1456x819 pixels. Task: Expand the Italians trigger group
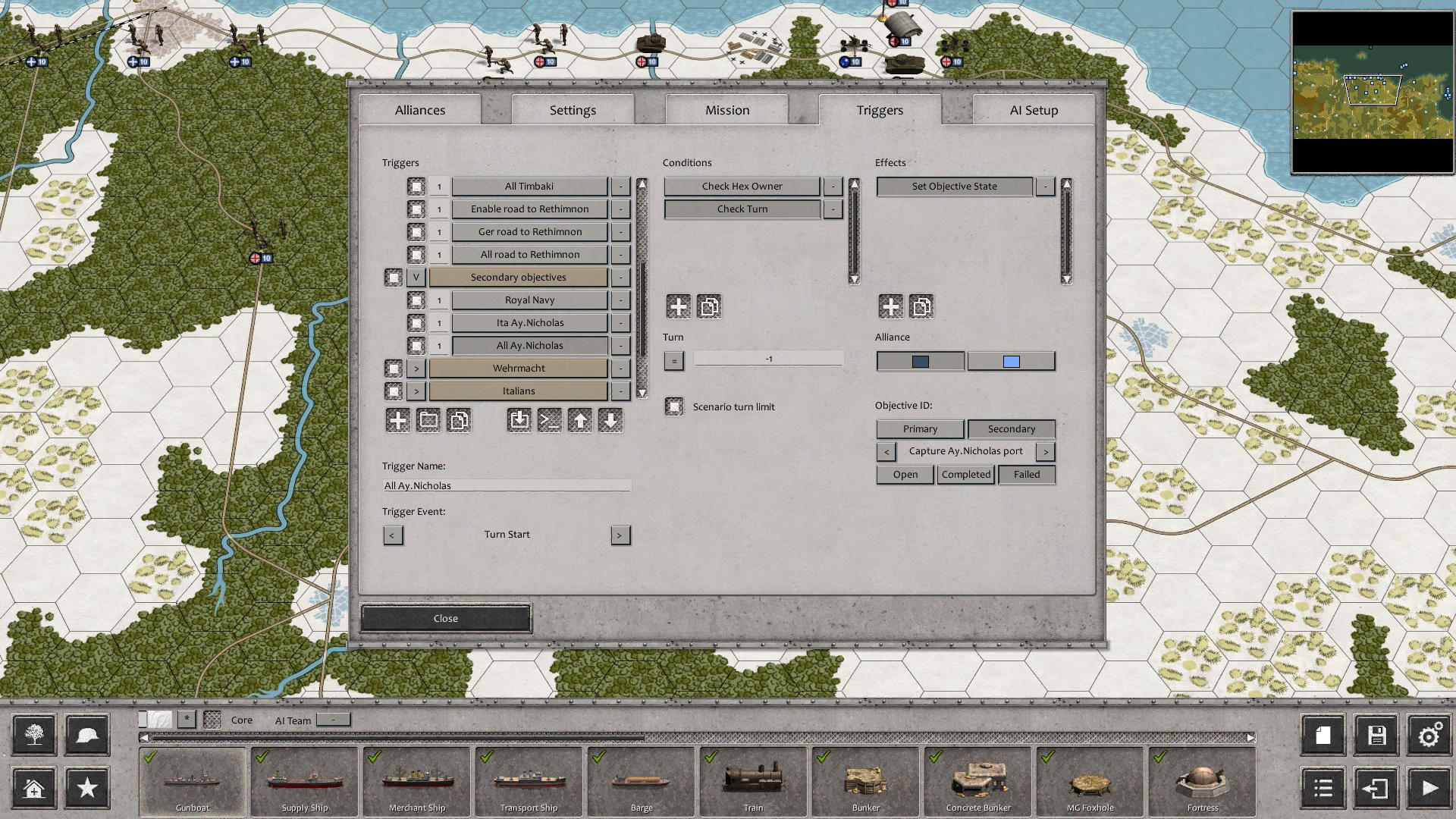point(416,391)
